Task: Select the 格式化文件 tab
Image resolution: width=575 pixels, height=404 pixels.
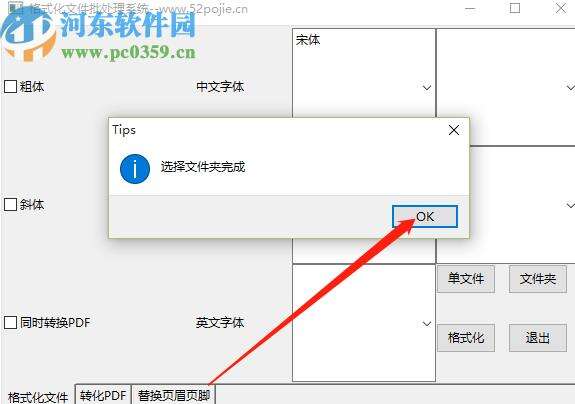Action: coord(38,397)
